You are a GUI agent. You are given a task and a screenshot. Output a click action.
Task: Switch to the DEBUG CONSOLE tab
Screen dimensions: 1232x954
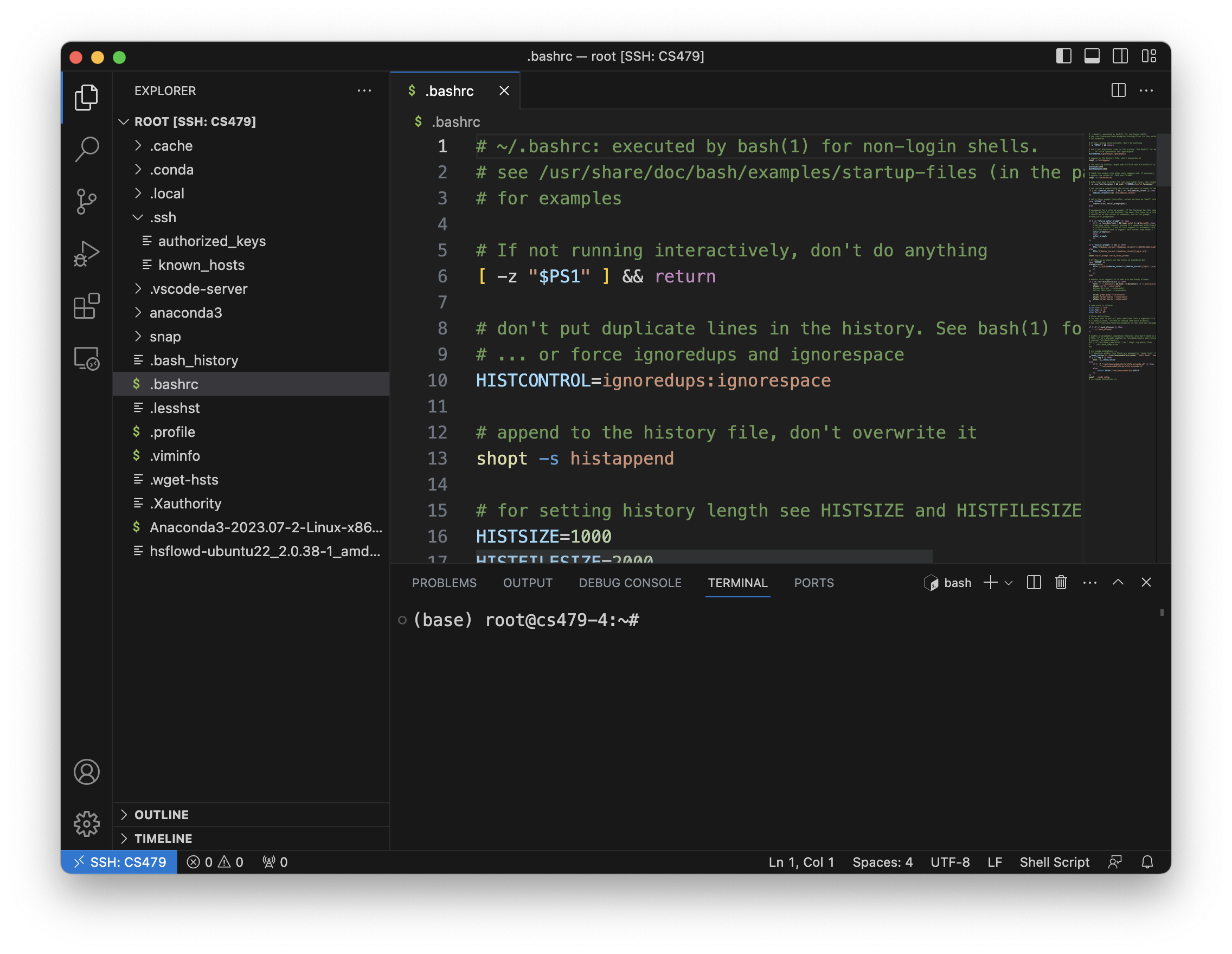[630, 583]
